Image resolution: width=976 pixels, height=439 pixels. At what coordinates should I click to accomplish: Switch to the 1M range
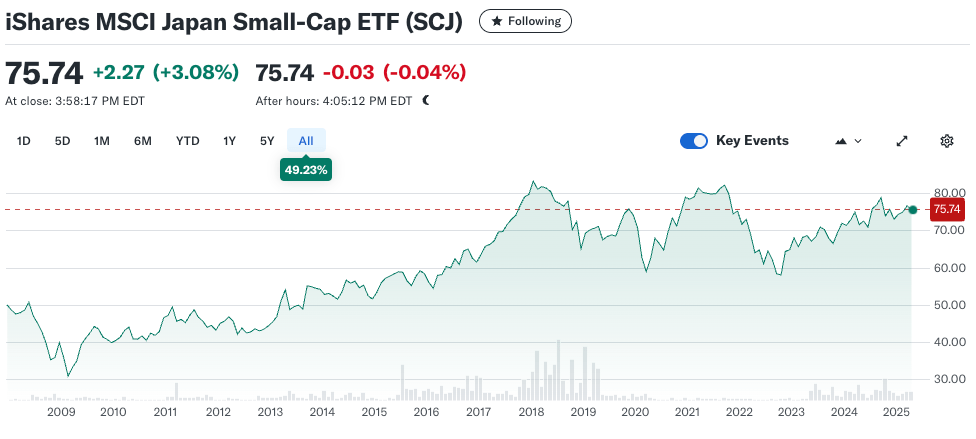tap(101, 141)
